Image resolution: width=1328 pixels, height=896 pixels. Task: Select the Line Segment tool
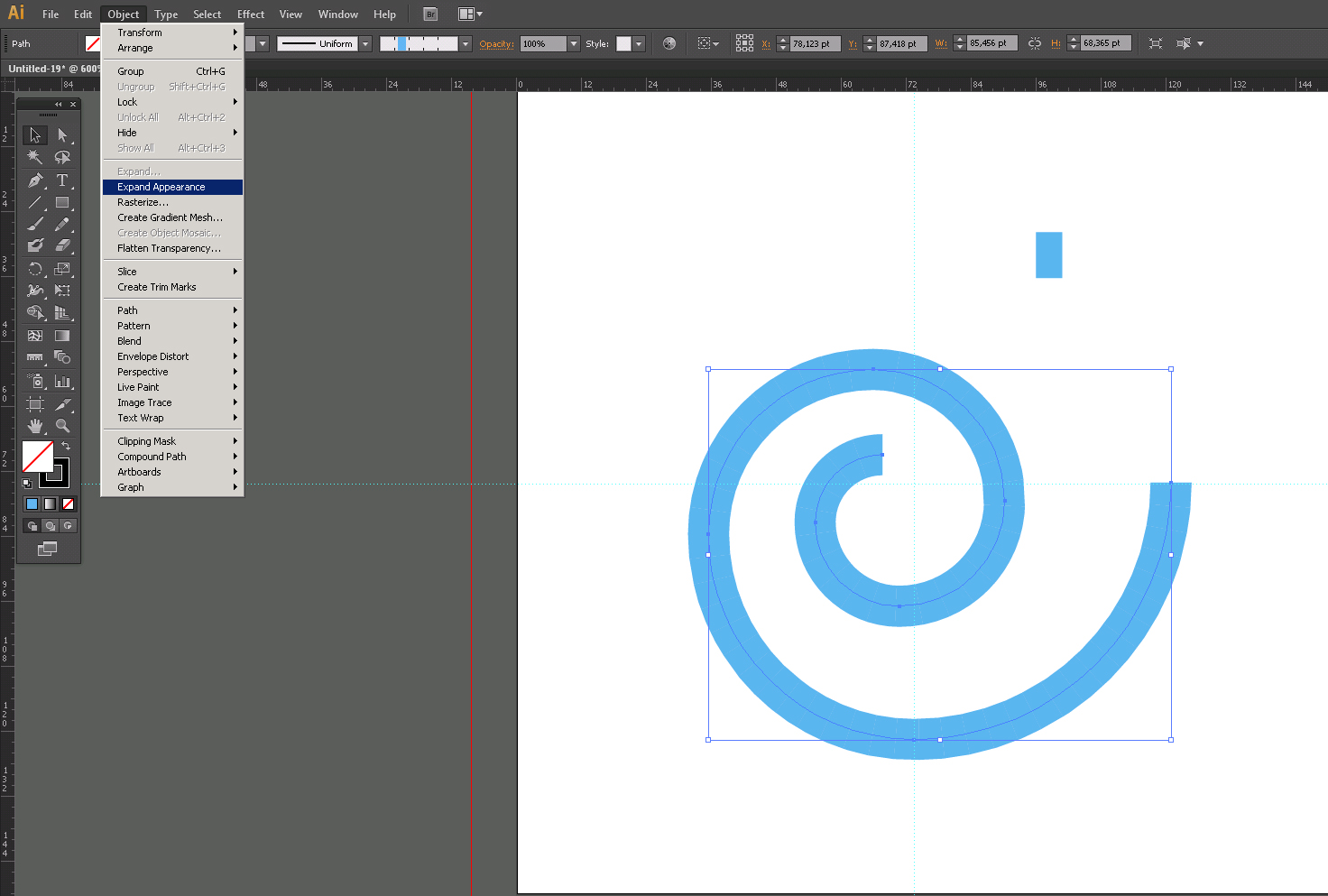click(x=35, y=202)
